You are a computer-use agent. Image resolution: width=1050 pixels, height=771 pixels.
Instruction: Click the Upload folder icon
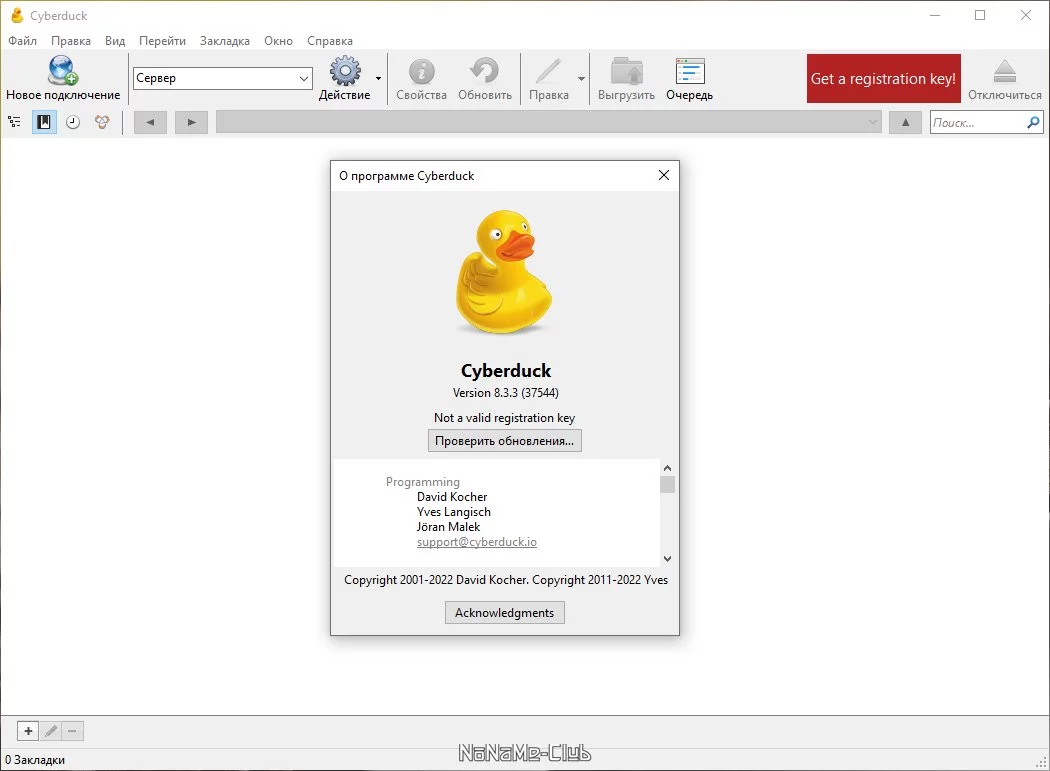click(x=627, y=71)
